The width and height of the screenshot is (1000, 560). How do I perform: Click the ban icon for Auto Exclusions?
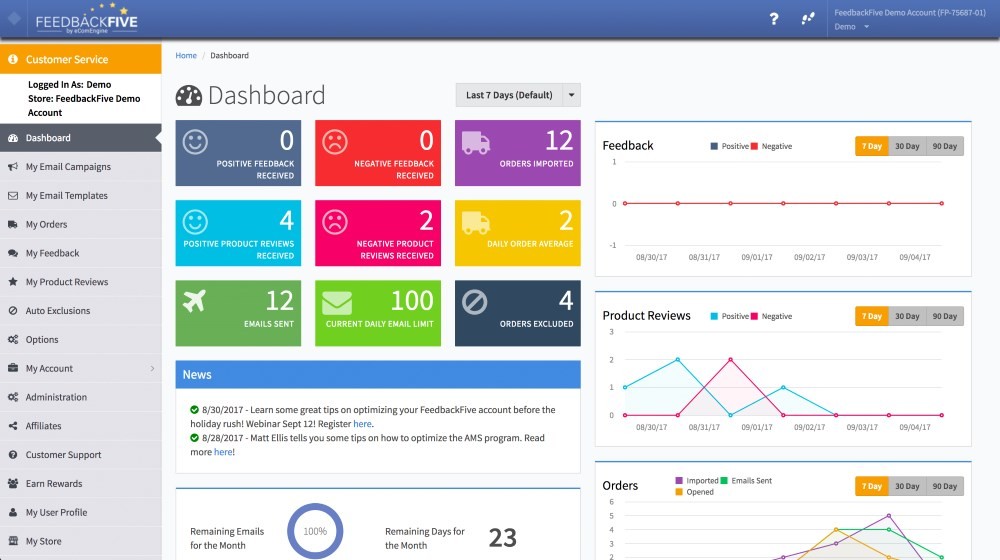(13, 311)
